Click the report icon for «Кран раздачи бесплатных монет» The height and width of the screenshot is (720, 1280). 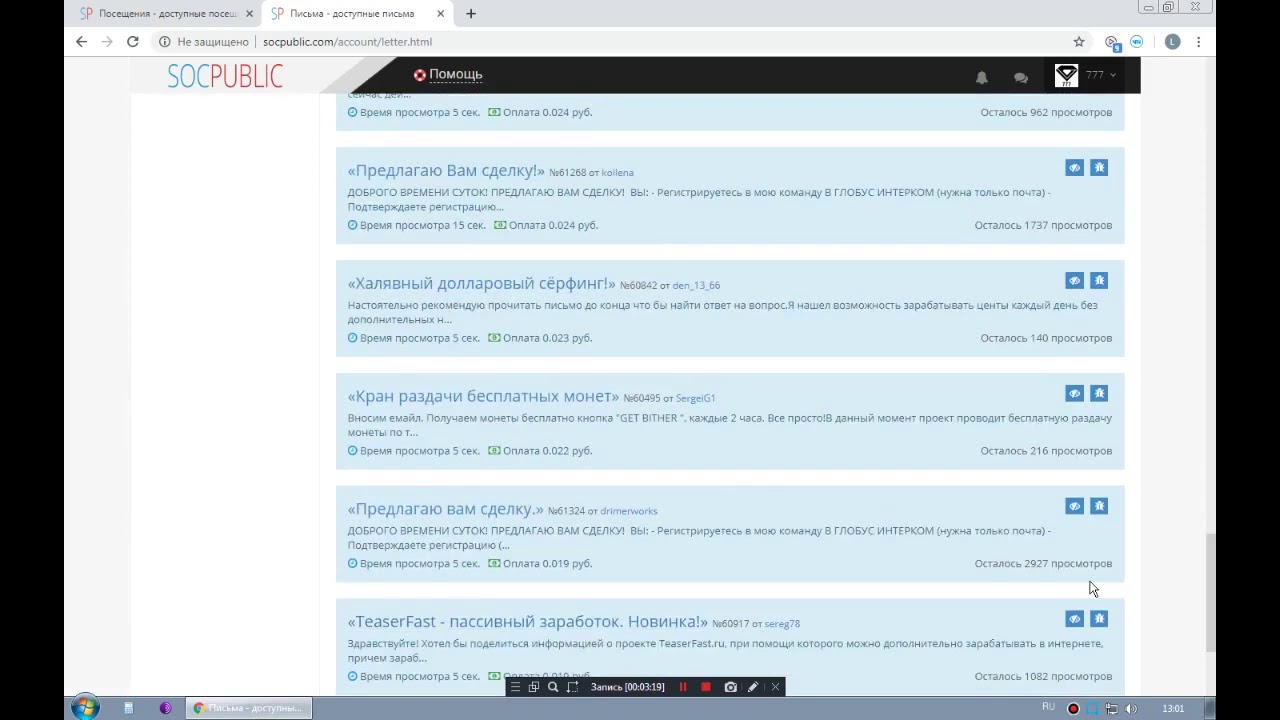[1099, 394]
